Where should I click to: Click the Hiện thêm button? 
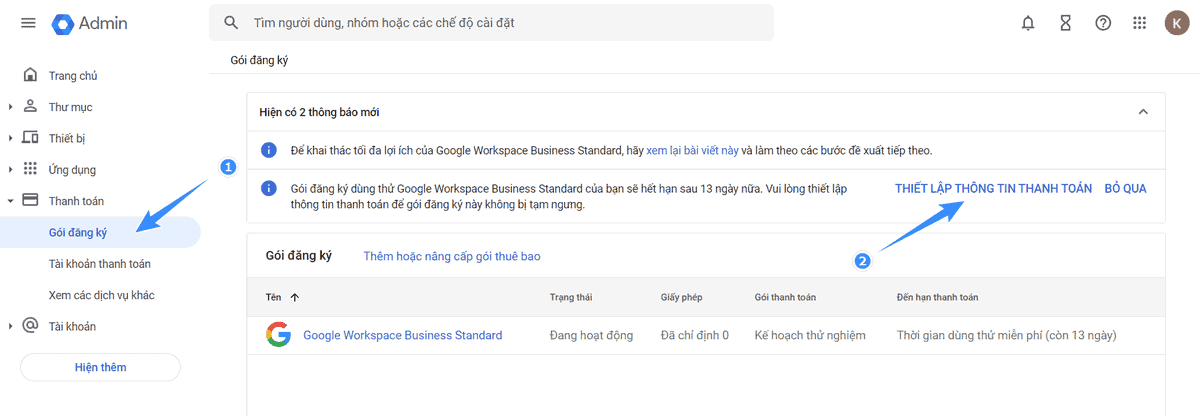tap(100, 367)
